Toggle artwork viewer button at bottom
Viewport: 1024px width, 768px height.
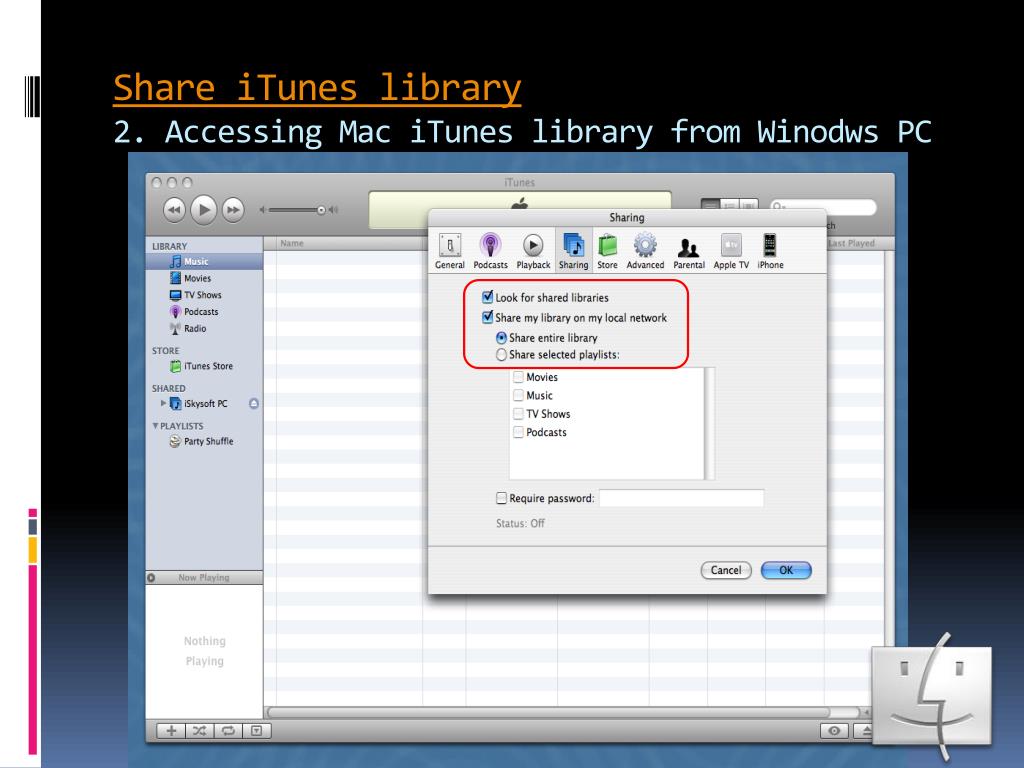(257, 731)
